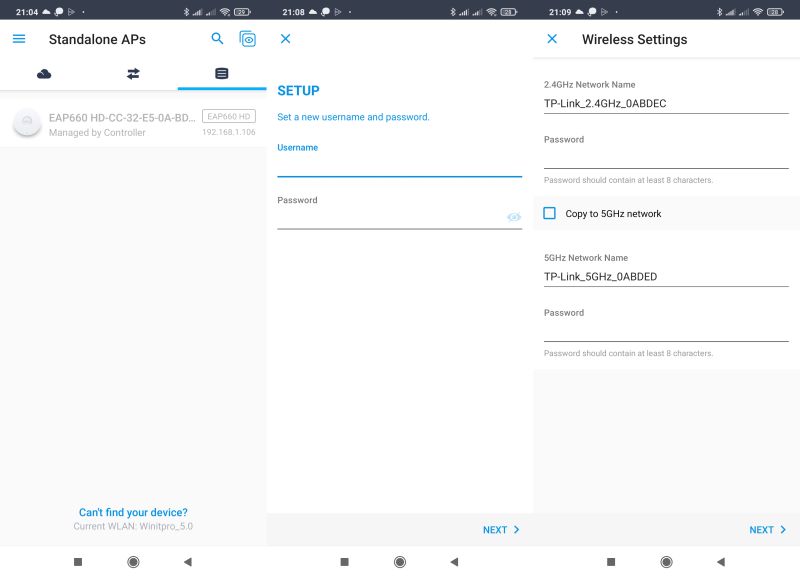Screen dimensions: 800x578
Task: Close the SETUP screen with the X
Action: tap(286, 39)
